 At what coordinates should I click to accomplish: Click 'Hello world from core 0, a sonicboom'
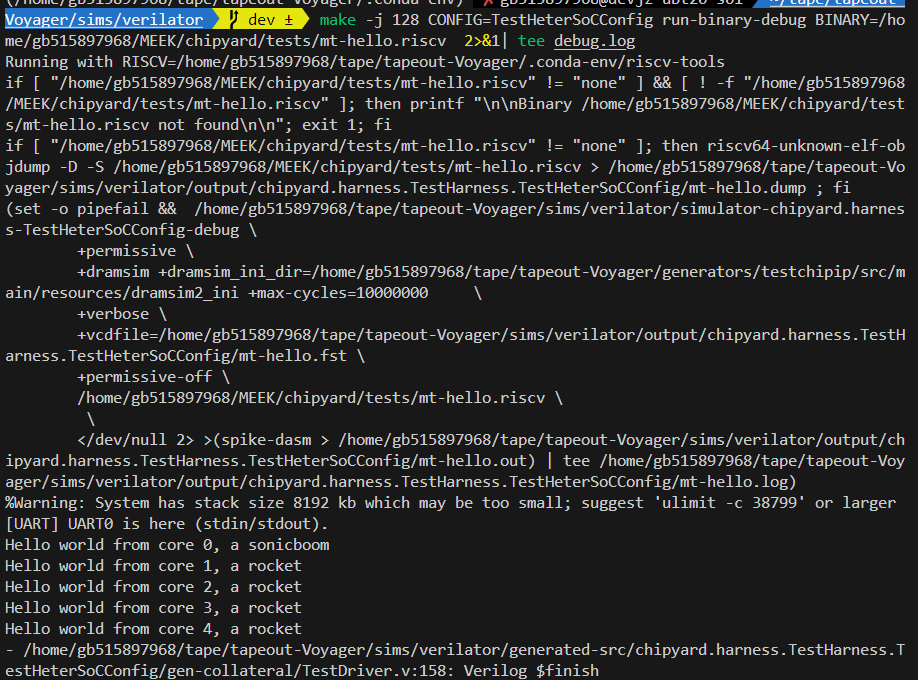click(x=167, y=545)
